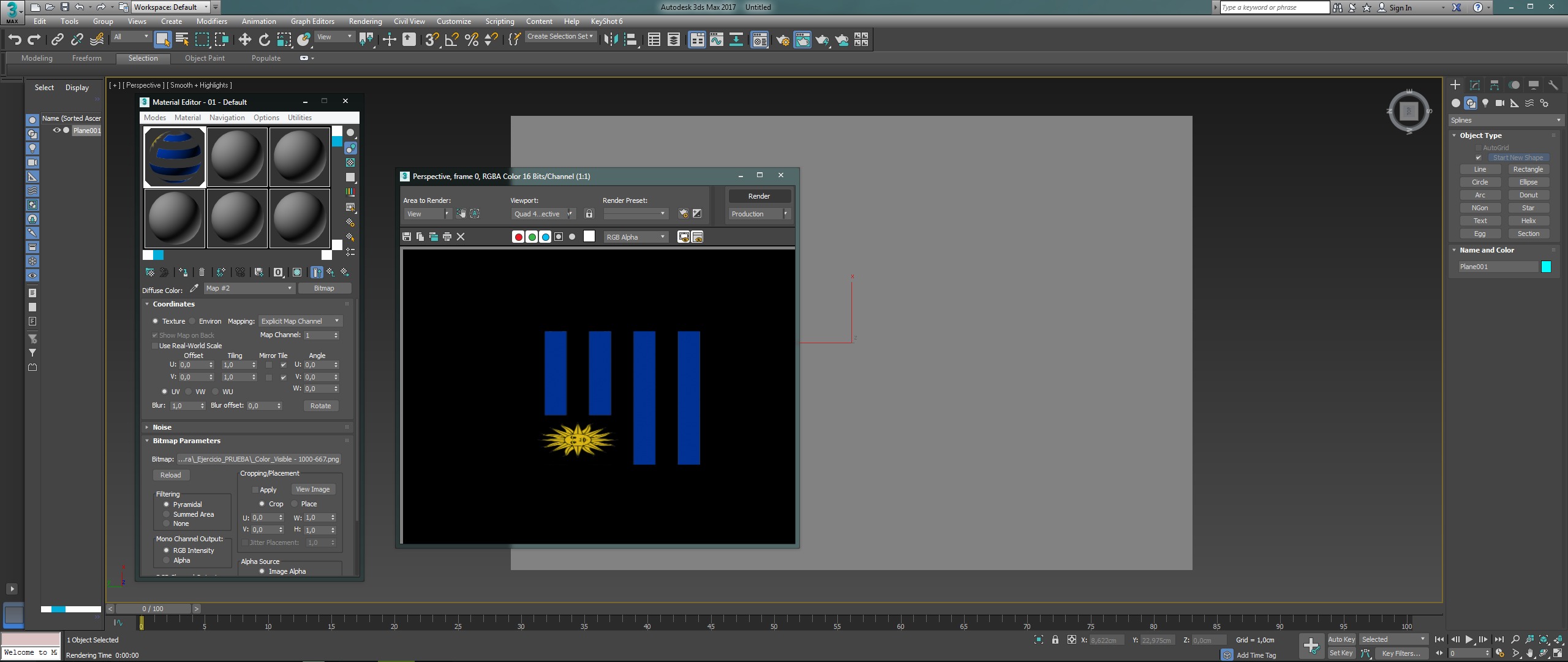Select the Environ mapping radio button

click(x=192, y=321)
